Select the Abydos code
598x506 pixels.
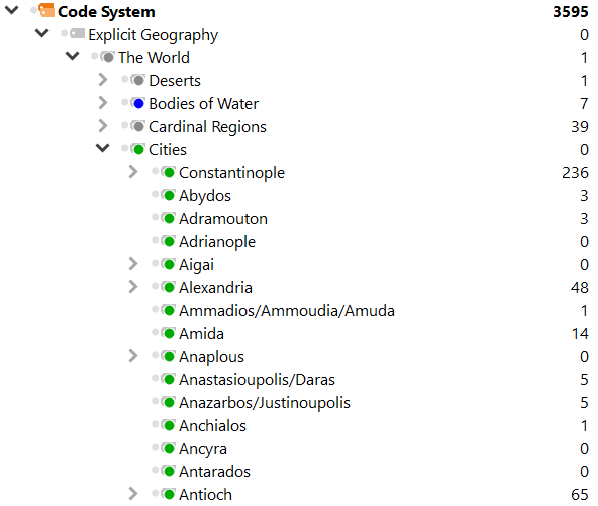click(205, 196)
